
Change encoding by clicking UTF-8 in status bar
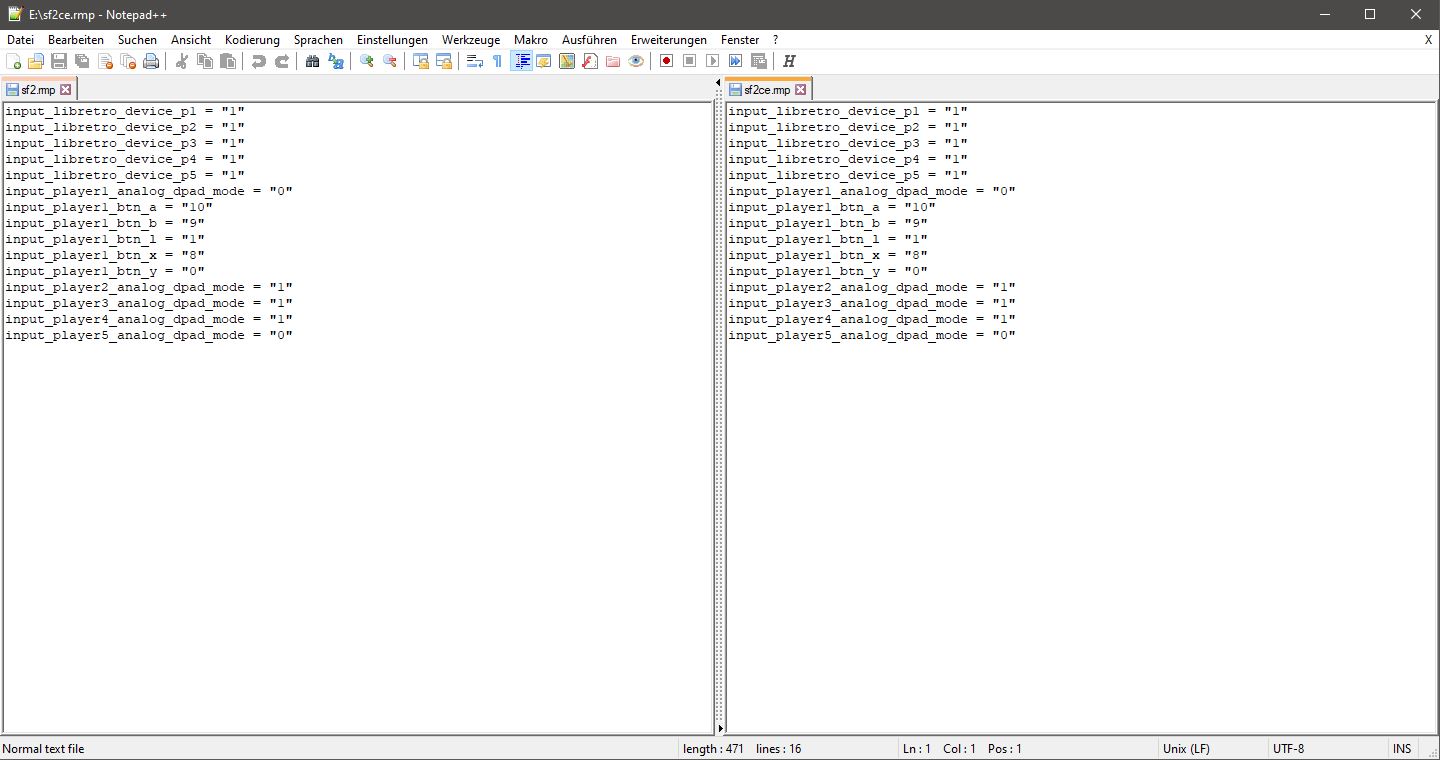click(x=1290, y=748)
